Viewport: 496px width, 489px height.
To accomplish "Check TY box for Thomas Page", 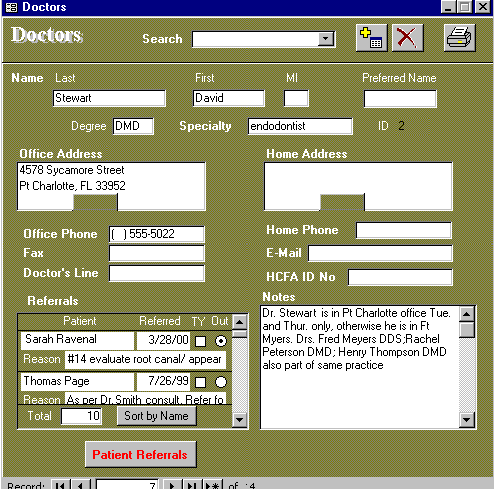I will point(200,382).
